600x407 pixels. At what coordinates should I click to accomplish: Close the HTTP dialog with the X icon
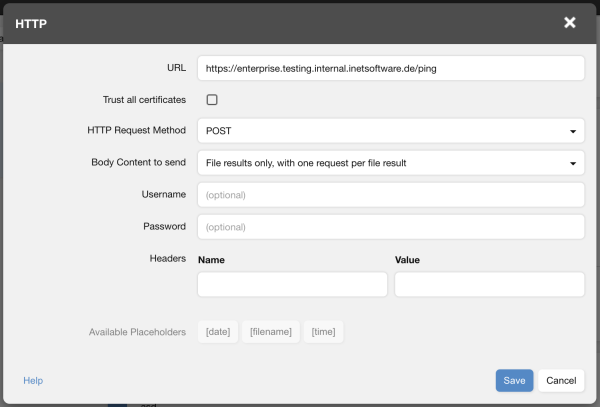click(x=570, y=22)
